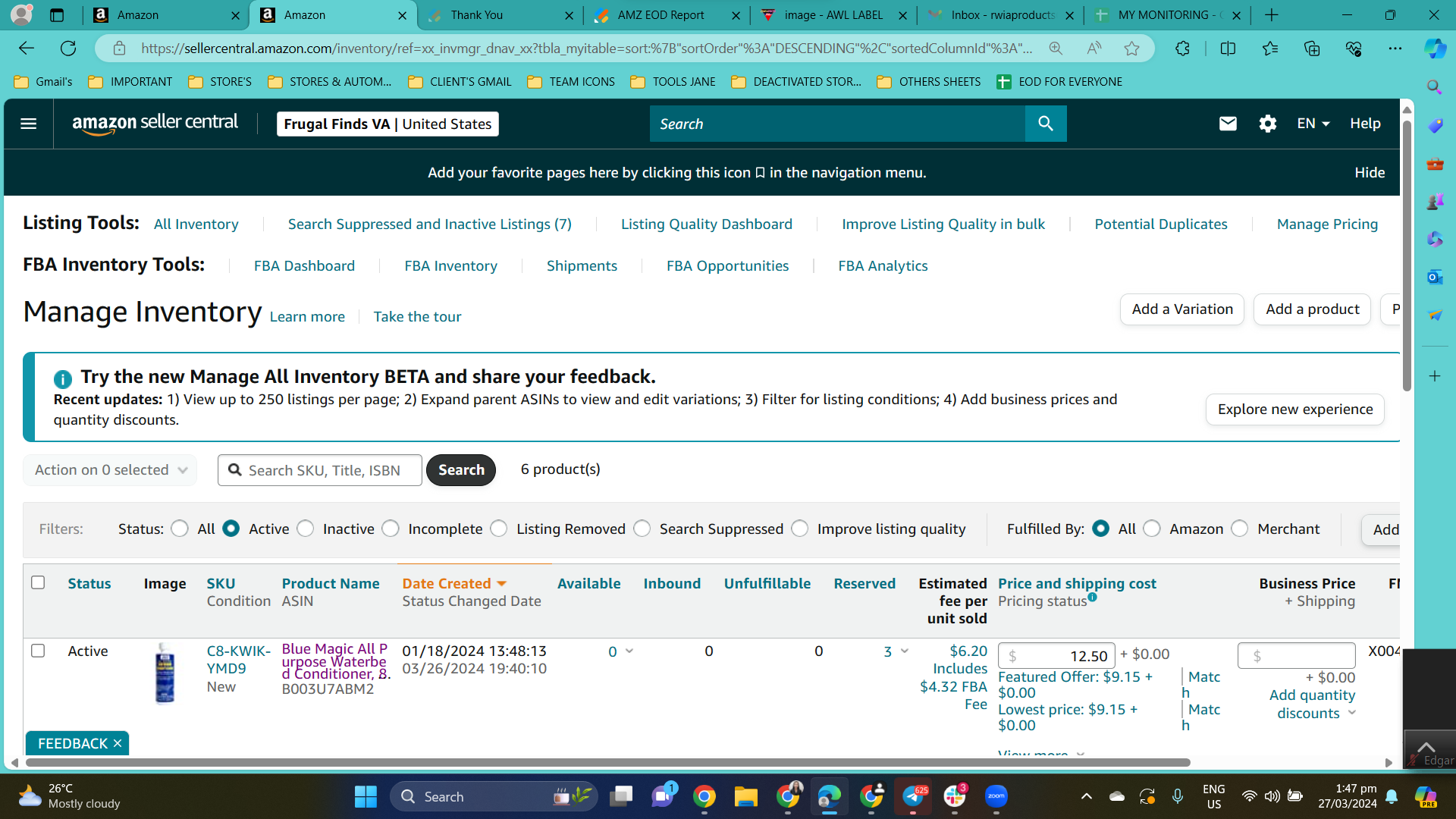Open the buyer messages envelope icon

(1228, 124)
